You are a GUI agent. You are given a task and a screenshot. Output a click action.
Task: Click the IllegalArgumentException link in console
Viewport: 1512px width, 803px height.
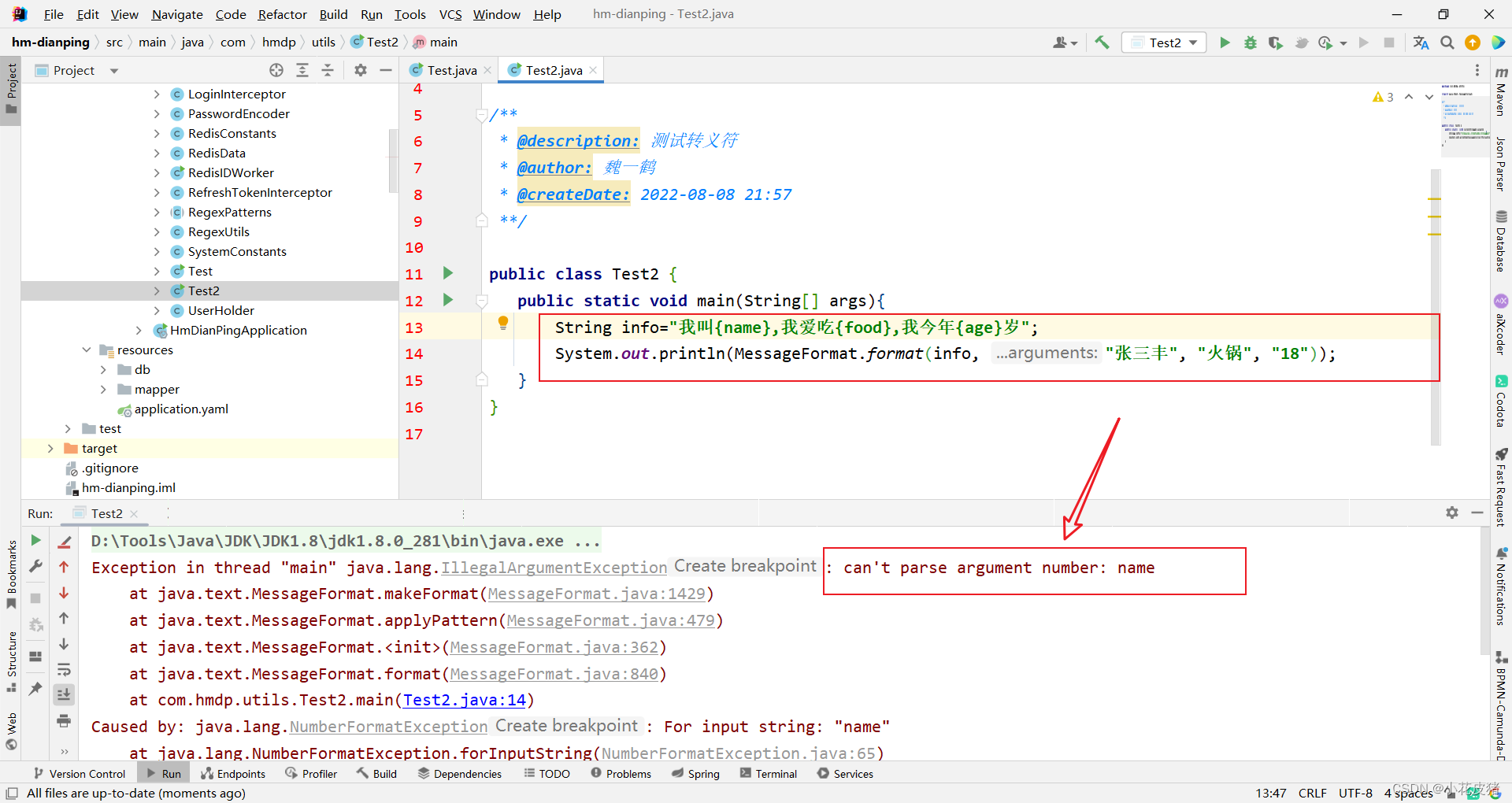(554, 568)
